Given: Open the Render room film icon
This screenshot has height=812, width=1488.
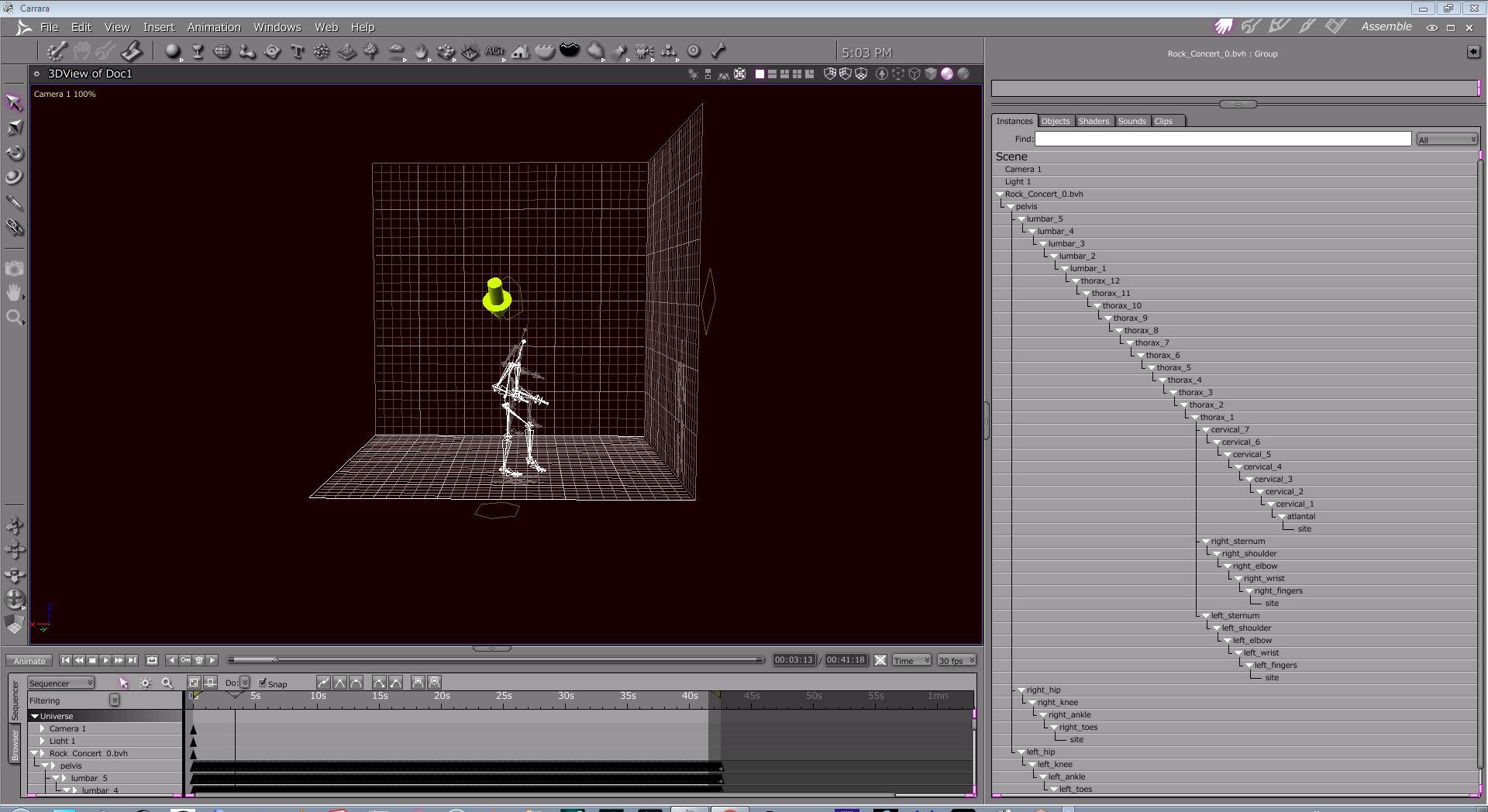Looking at the screenshot, I should tap(1335, 26).
